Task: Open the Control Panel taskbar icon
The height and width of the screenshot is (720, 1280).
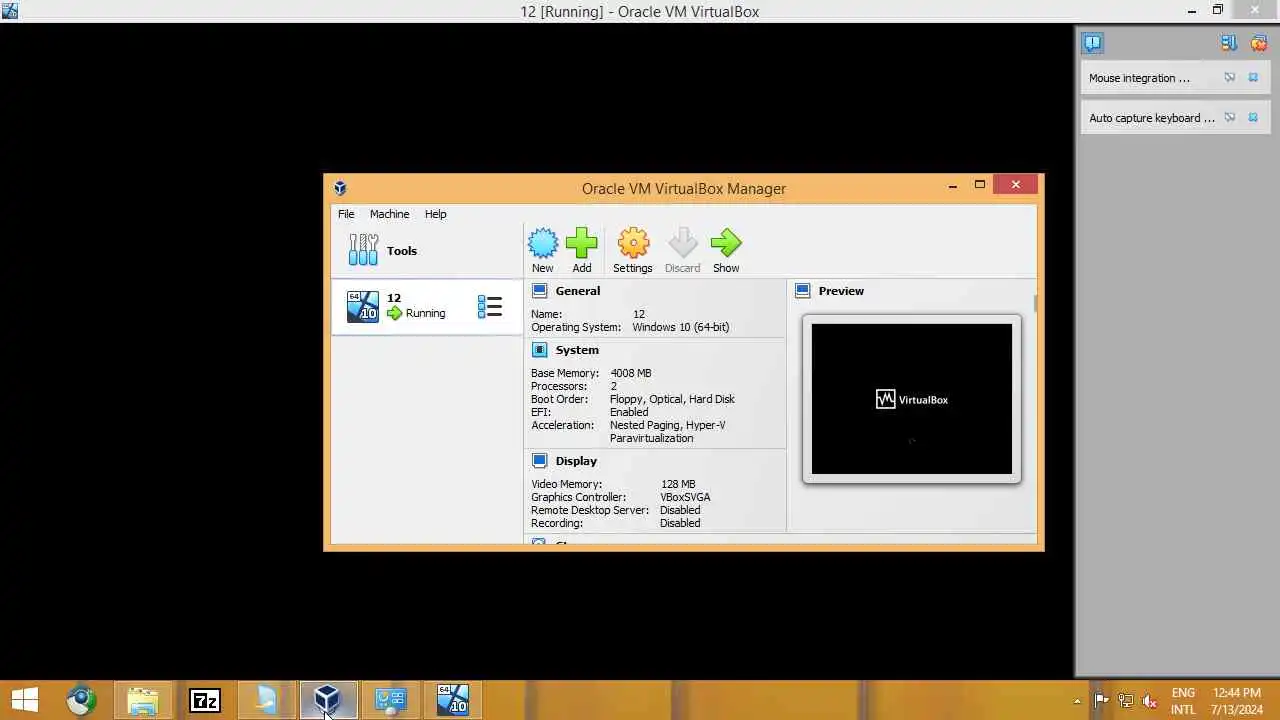Action: click(390, 701)
